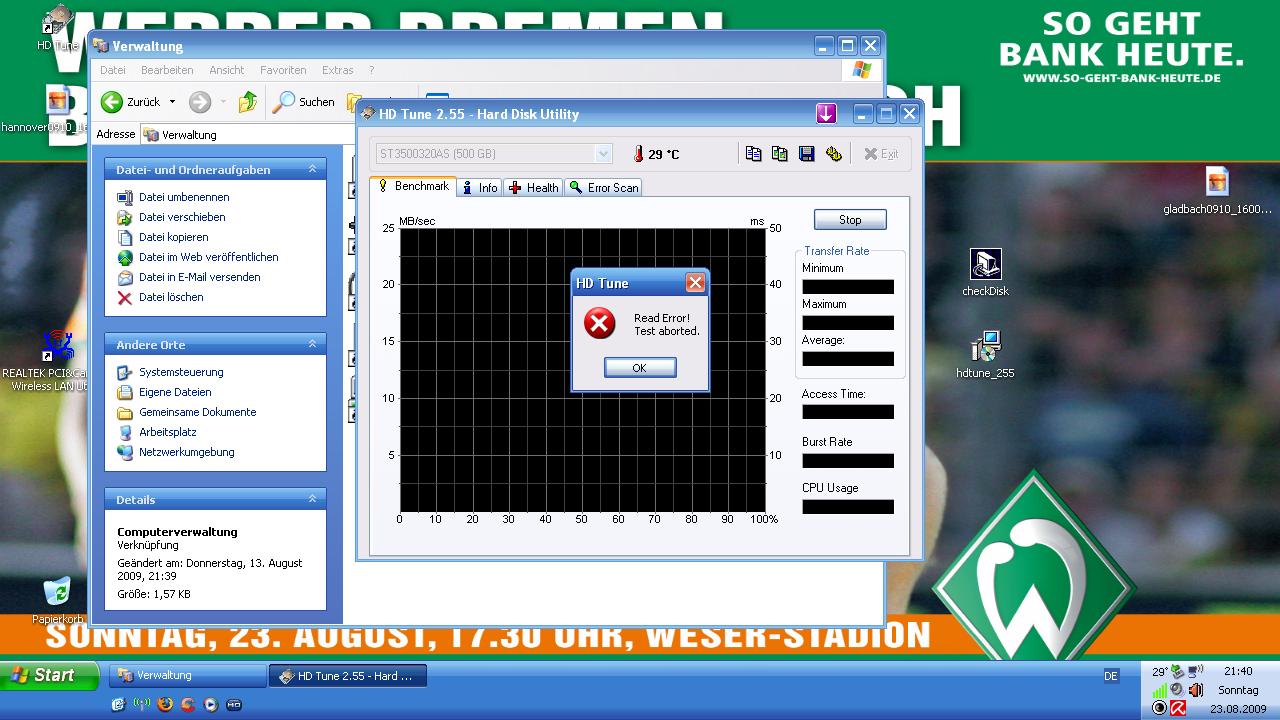This screenshot has width=1280, height=720.
Task: Click the Datei kopieren link
Action: 174,237
